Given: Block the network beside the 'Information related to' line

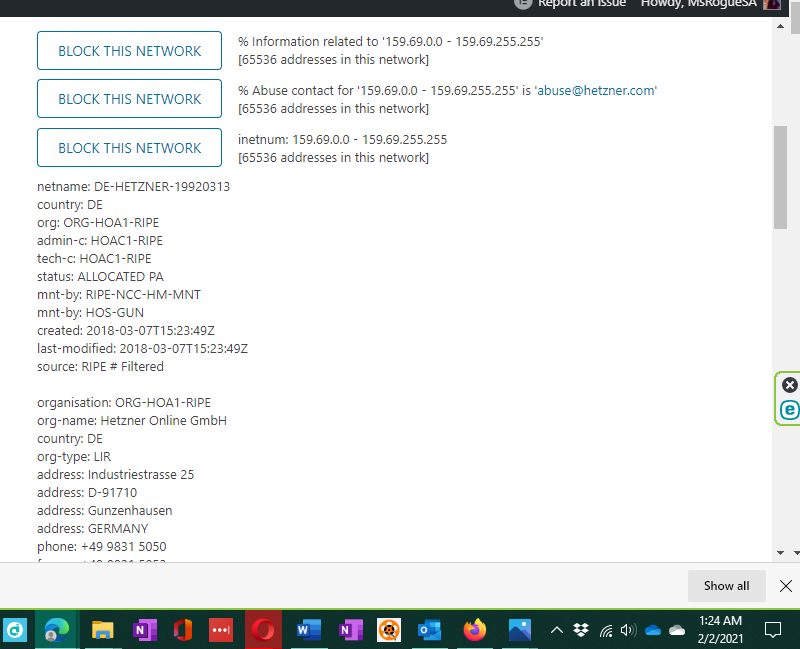Looking at the screenshot, I should tap(129, 51).
